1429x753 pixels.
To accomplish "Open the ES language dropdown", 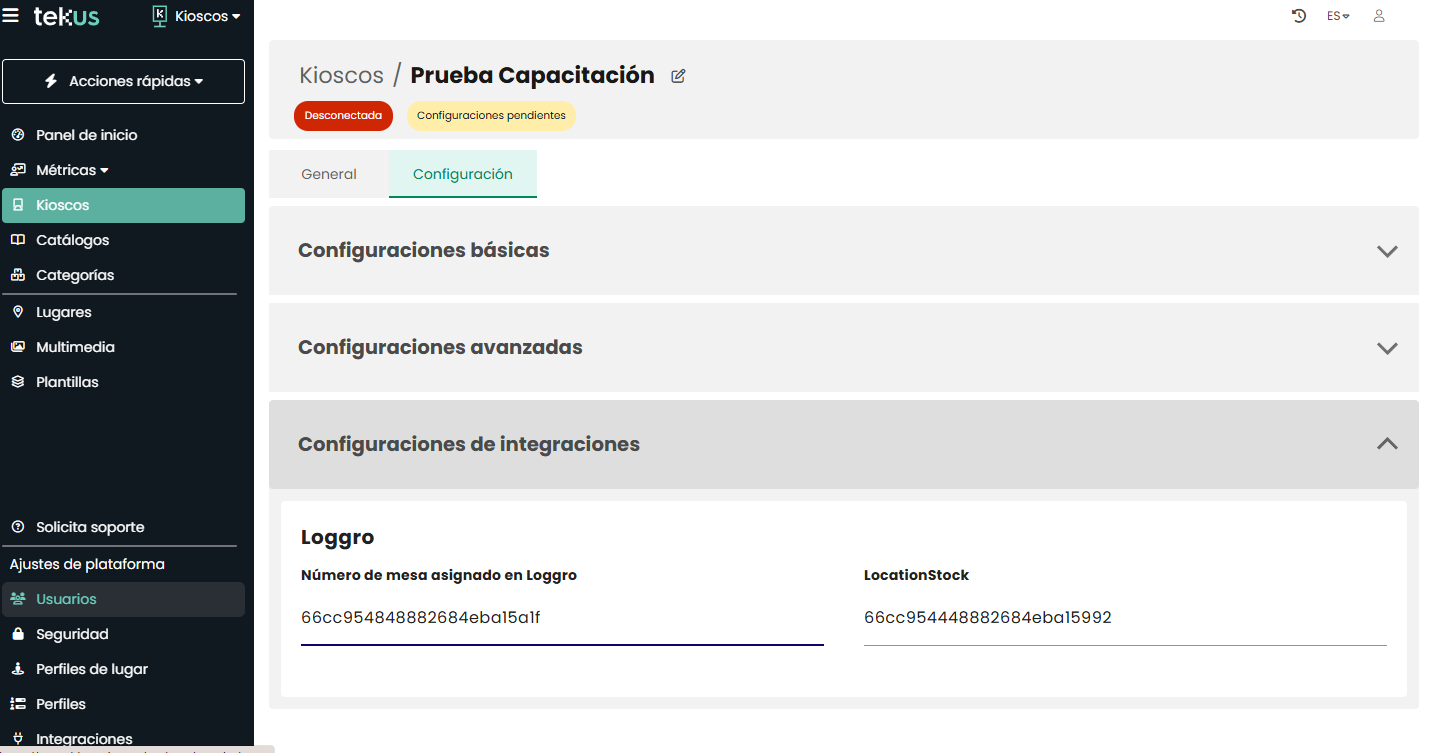I will tap(1338, 16).
